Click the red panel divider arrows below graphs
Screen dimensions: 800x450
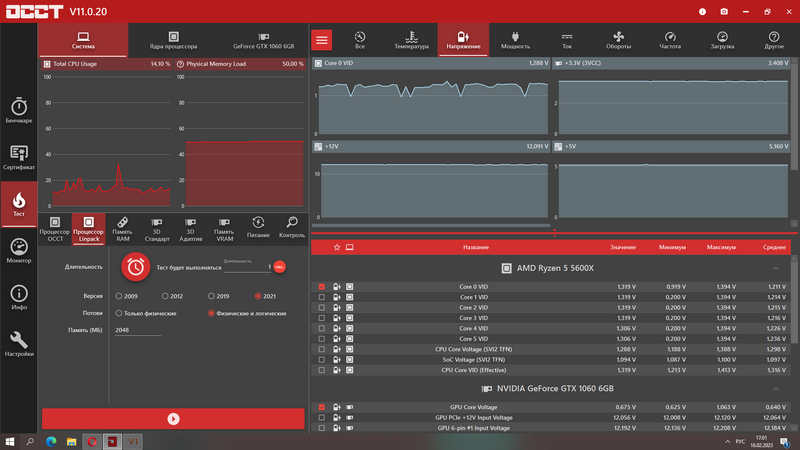pyautogui.click(x=555, y=233)
